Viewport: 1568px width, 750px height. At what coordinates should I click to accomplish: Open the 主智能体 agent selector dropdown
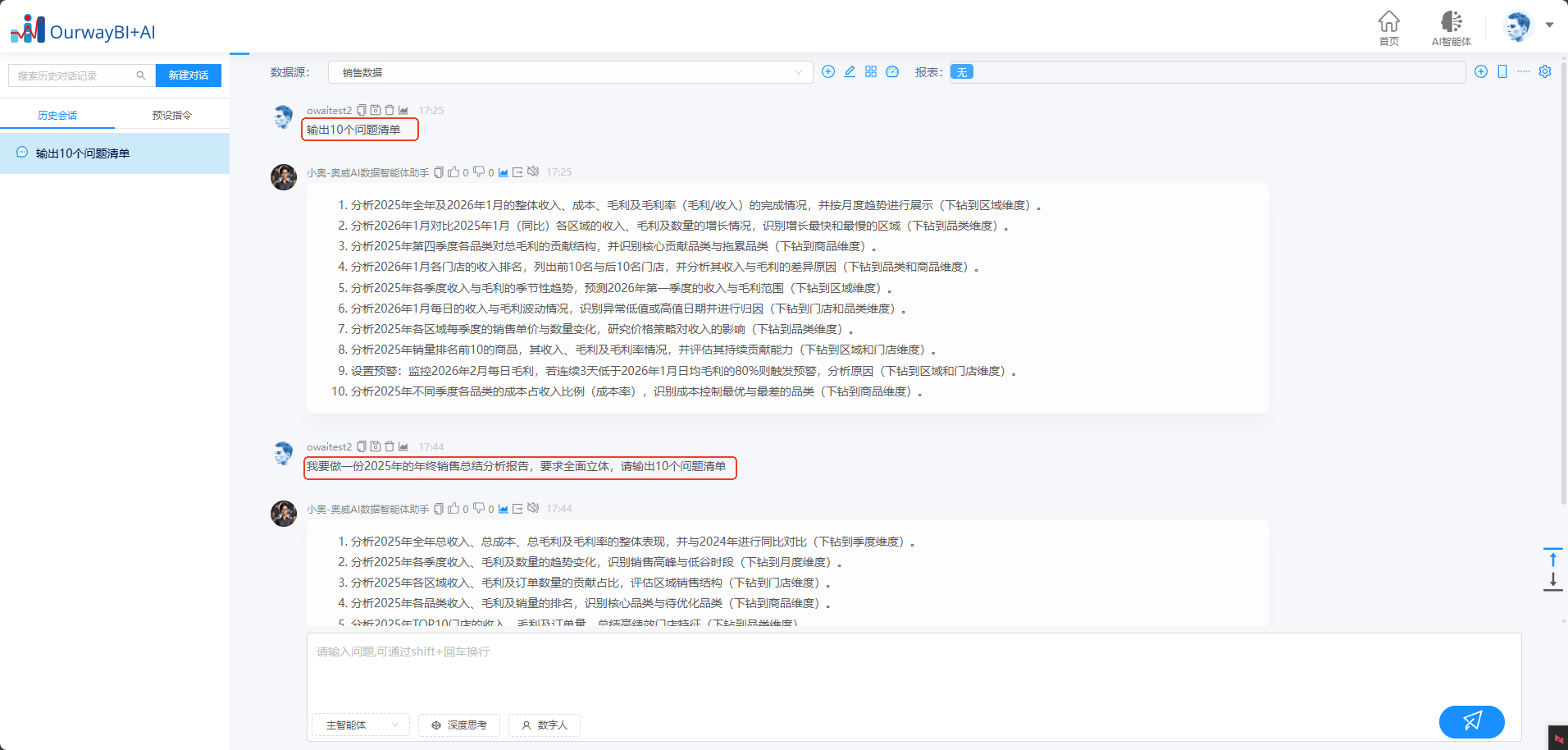coord(361,725)
